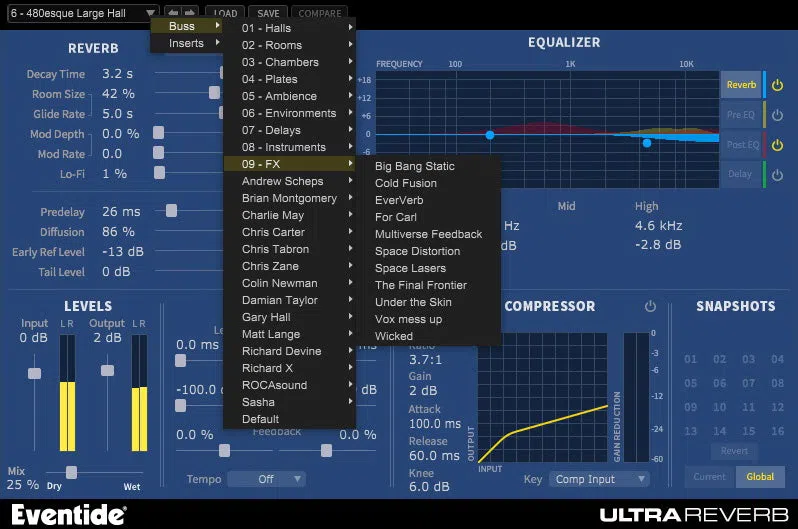Load the Multiverse Feedback preset
The image size is (798, 529).
[428, 234]
